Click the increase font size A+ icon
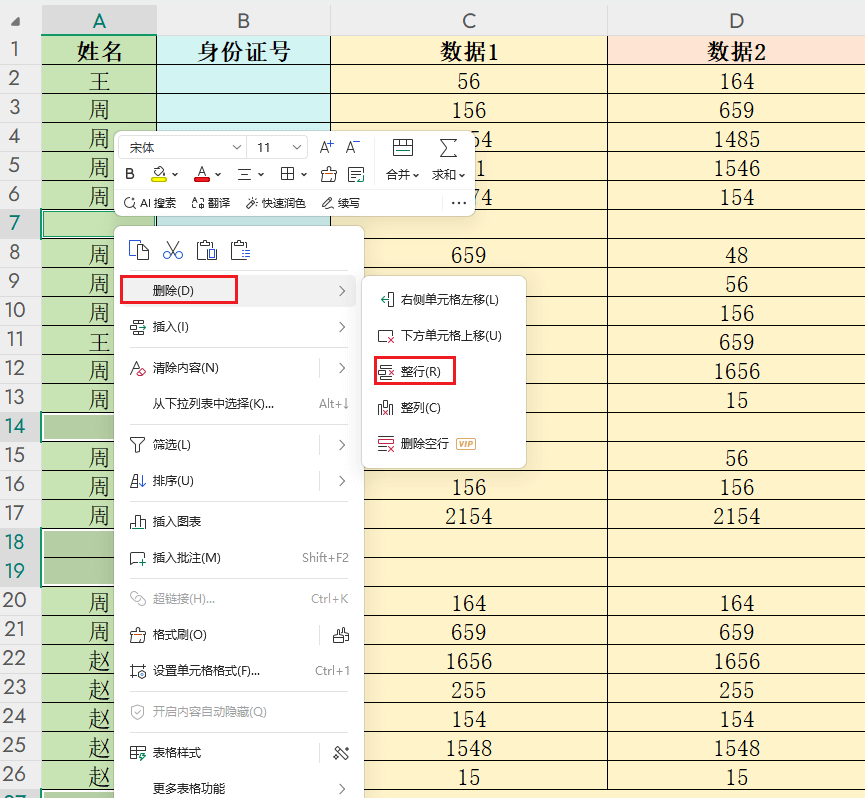The image size is (865, 798). click(x=324, y=147)
